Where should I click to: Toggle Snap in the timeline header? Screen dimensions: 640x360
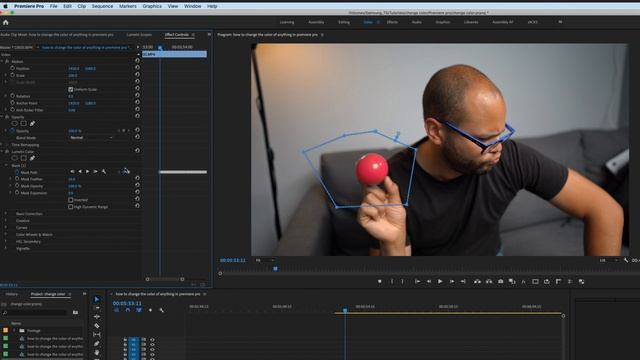pos(128,310)
